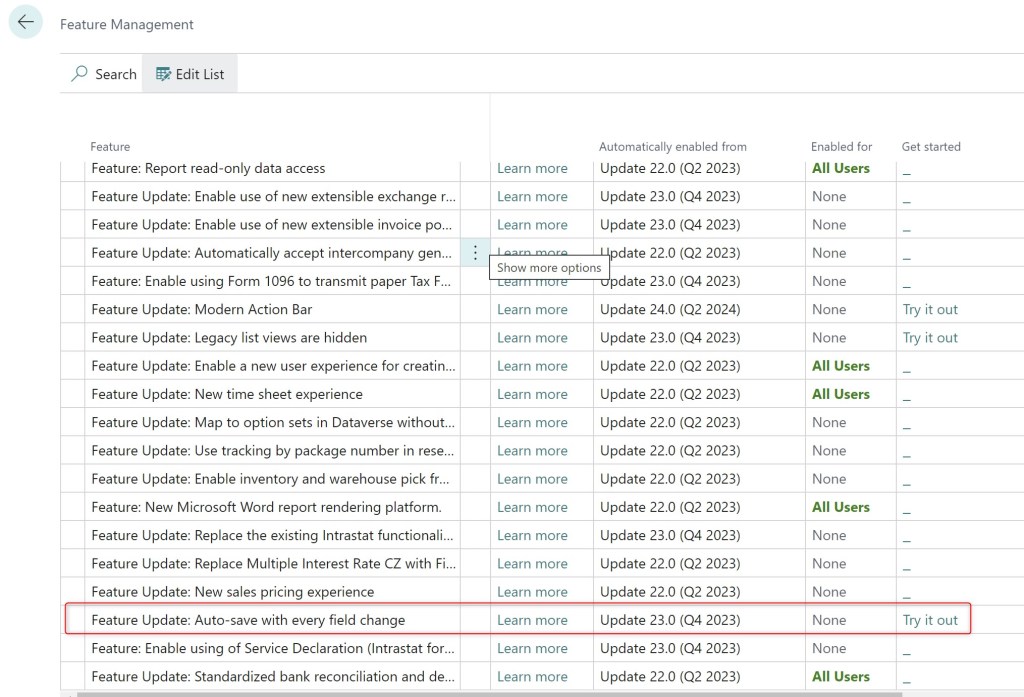Open Learn more for Auto-save with every field change
The width and height of the screenshot is (1024, 697).
[532, 620]
